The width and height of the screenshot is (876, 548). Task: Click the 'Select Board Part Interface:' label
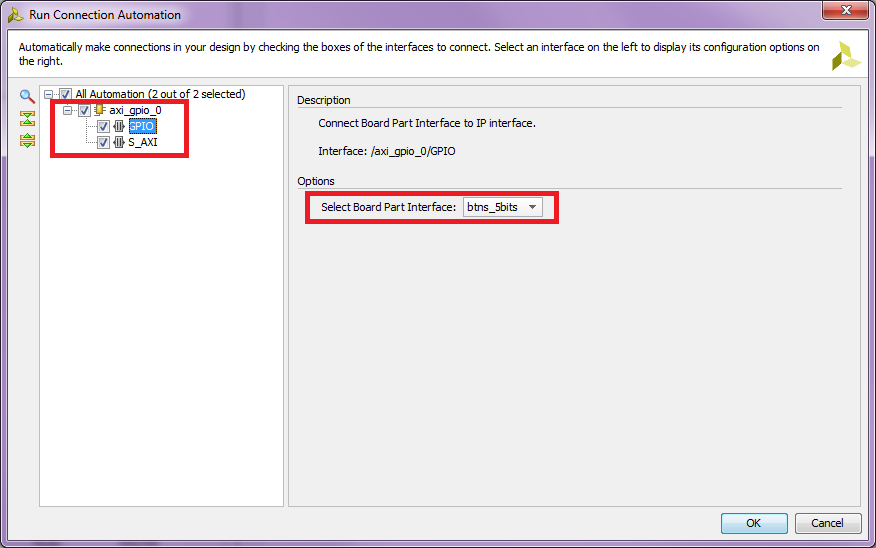point(388,207)
